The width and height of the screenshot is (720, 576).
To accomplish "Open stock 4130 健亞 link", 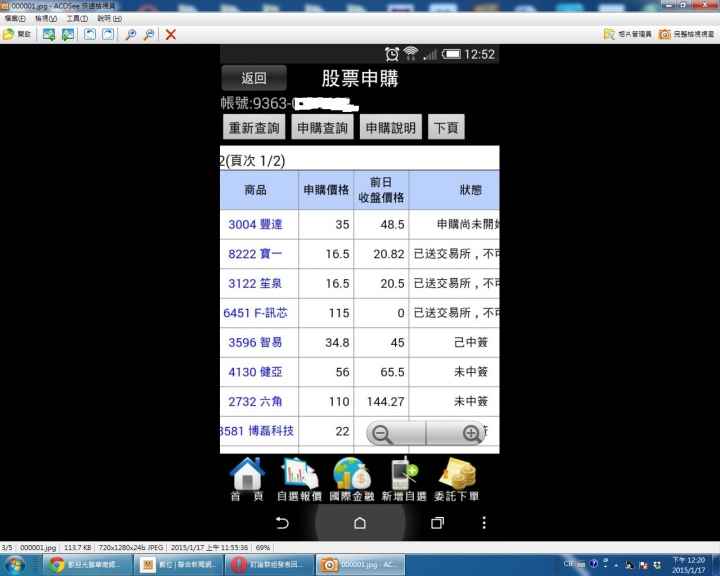I will point(255,372).
